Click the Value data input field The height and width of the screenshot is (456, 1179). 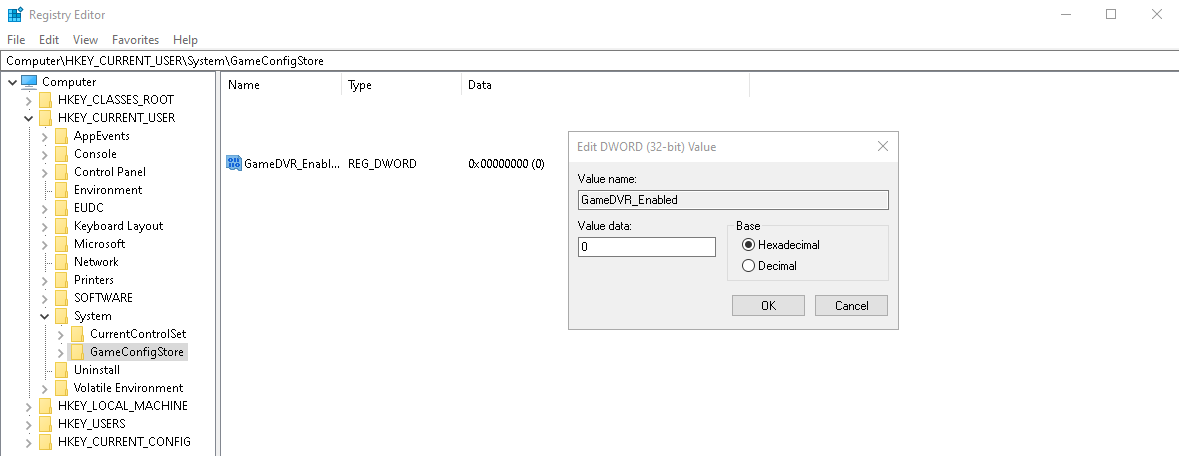click(x=646, y=247)
